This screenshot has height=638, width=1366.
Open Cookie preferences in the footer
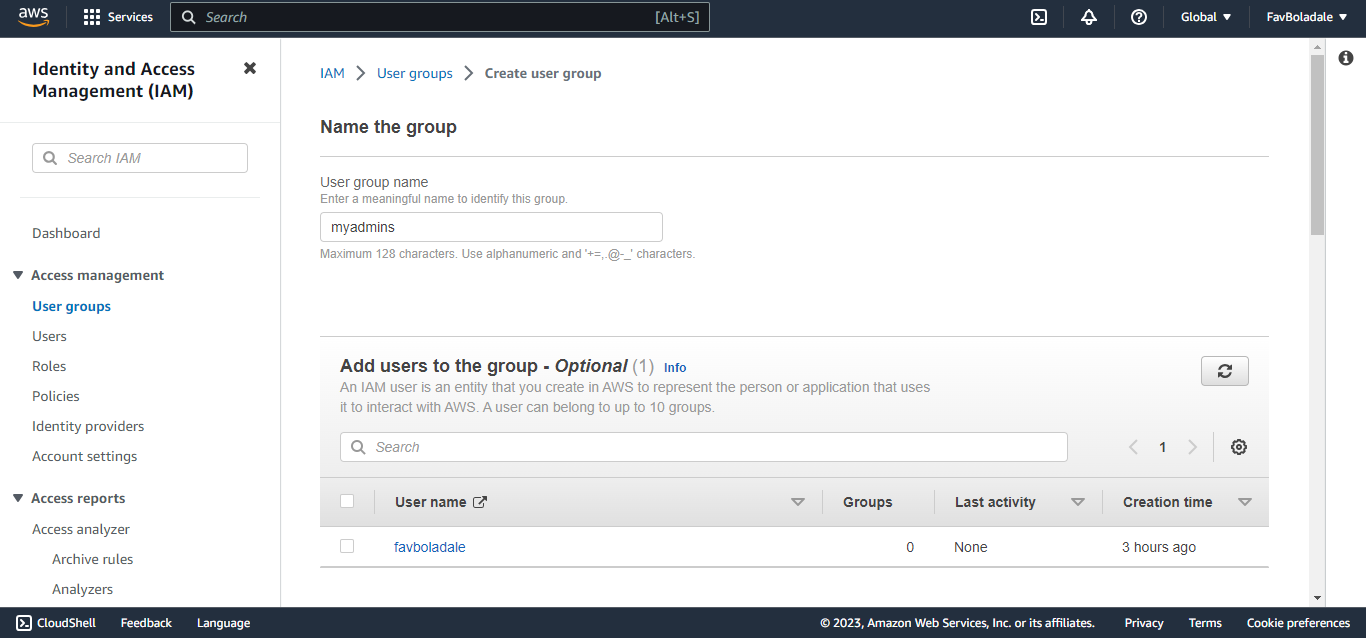point(1298,623)
